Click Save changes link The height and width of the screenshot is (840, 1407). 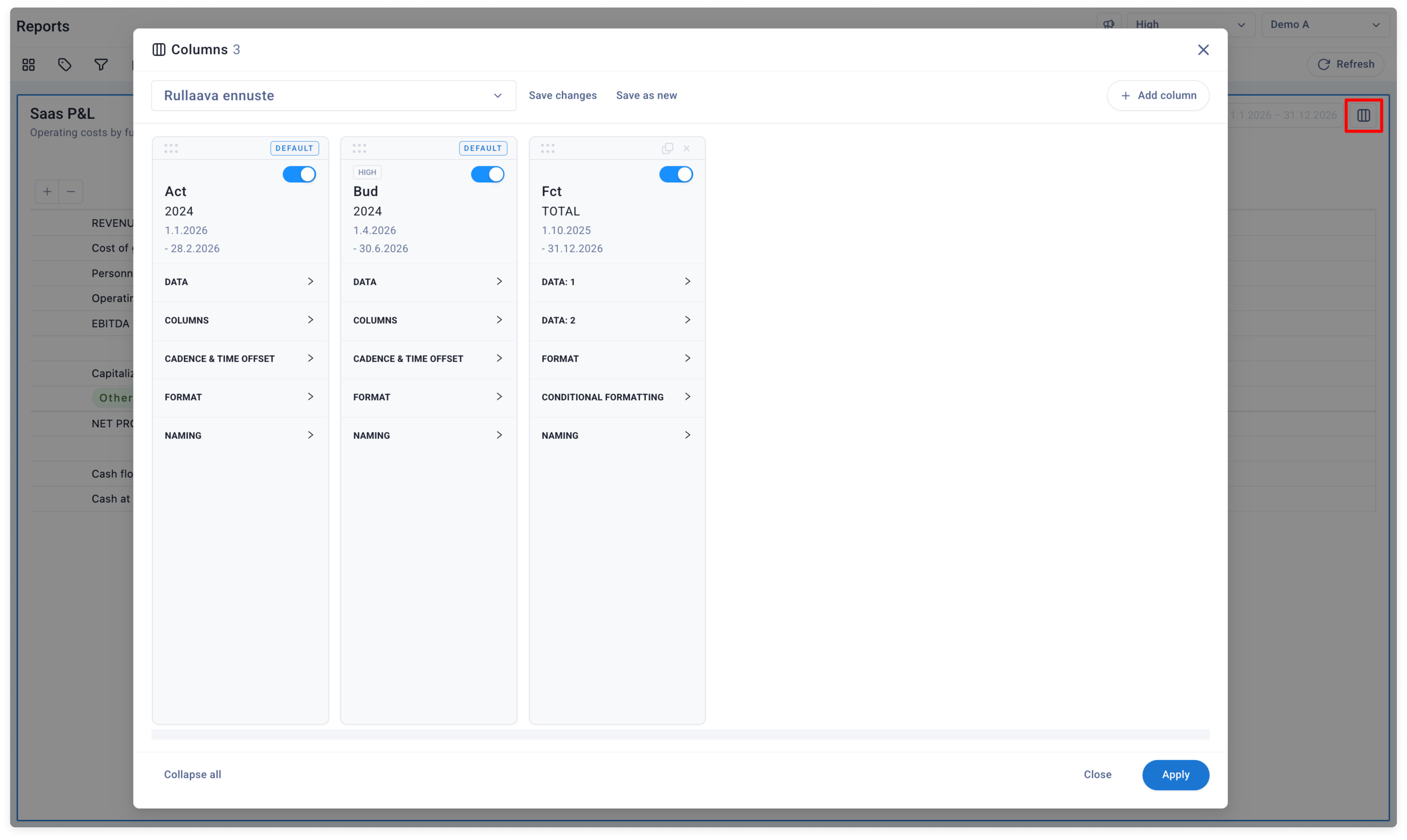tap(562, 96)
